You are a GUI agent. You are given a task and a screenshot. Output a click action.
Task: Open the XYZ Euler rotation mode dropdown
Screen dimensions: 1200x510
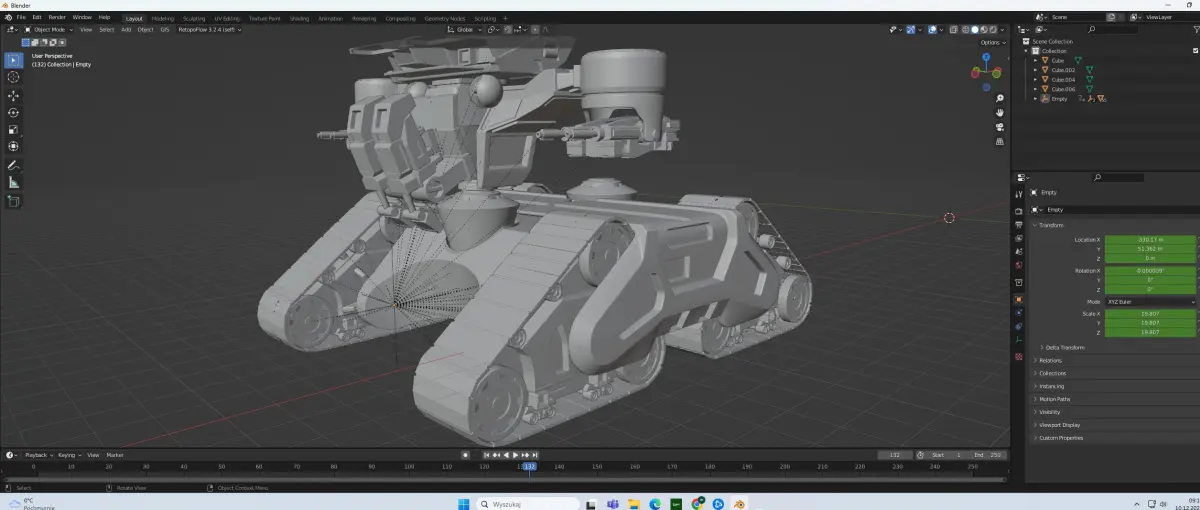(1150, 301)
